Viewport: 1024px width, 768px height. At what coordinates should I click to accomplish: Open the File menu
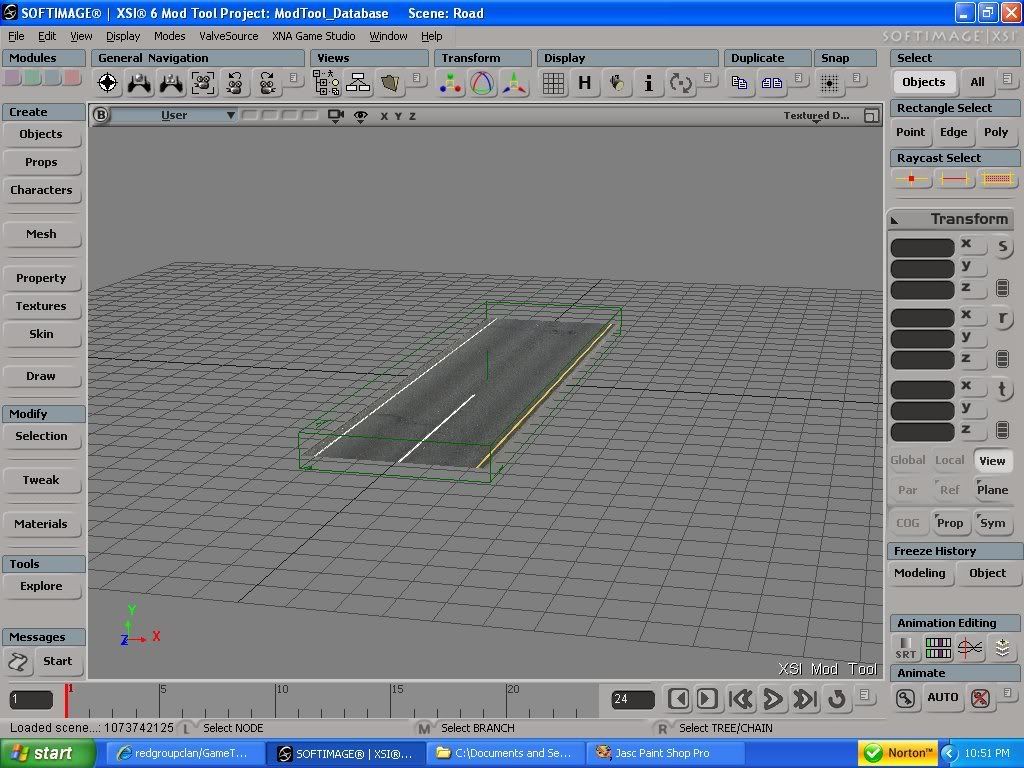(x=16, y=36)
